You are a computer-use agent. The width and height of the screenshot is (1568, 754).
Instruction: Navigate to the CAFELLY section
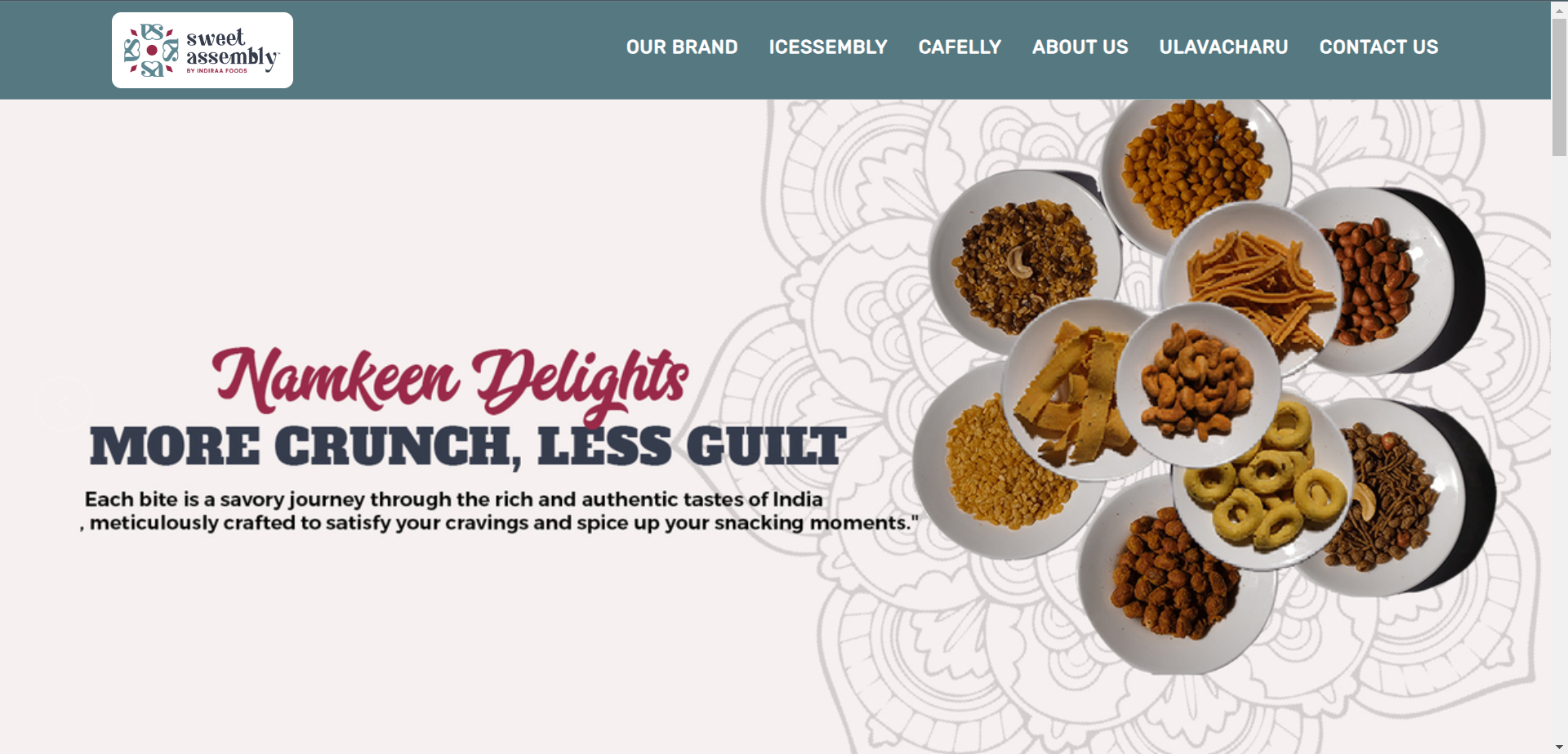click(x=960, y=47)
